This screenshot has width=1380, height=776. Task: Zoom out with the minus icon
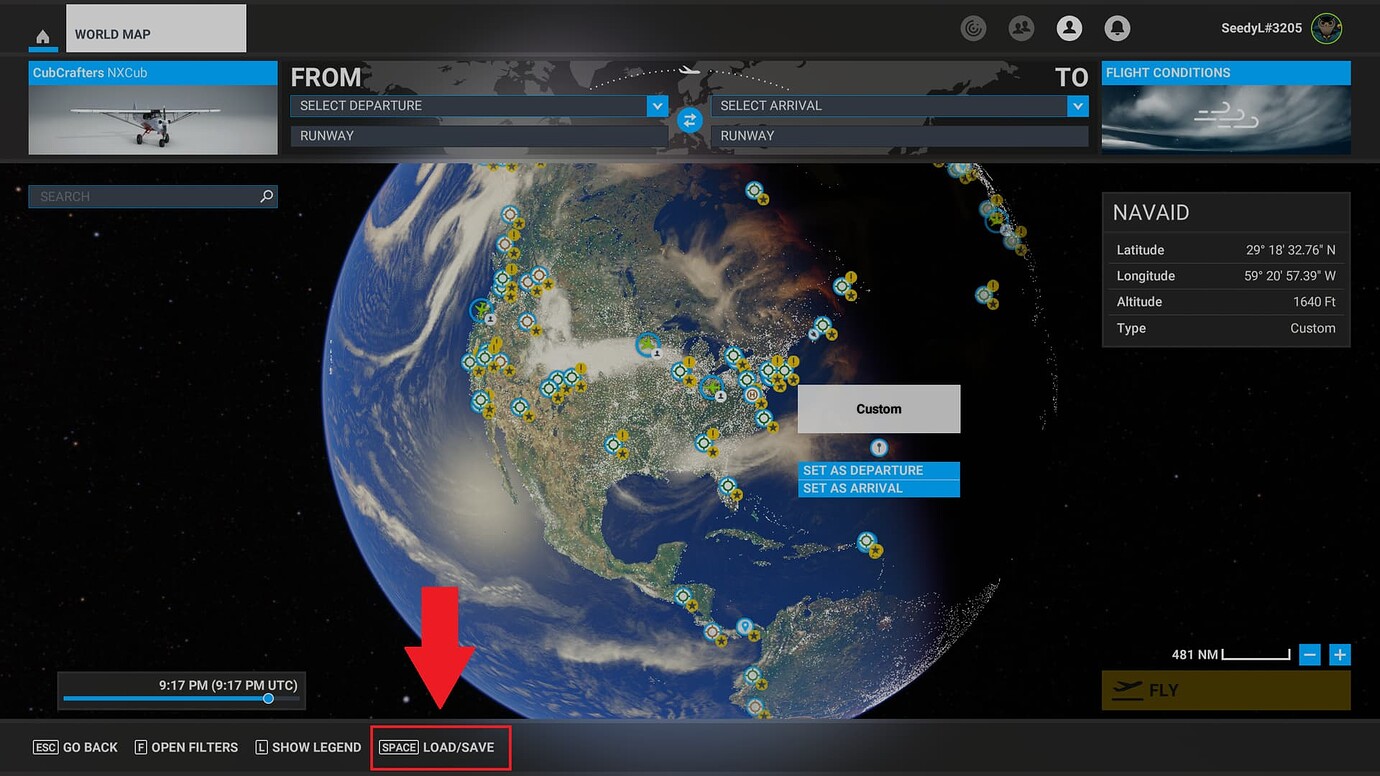click(x=1310, y=654)
